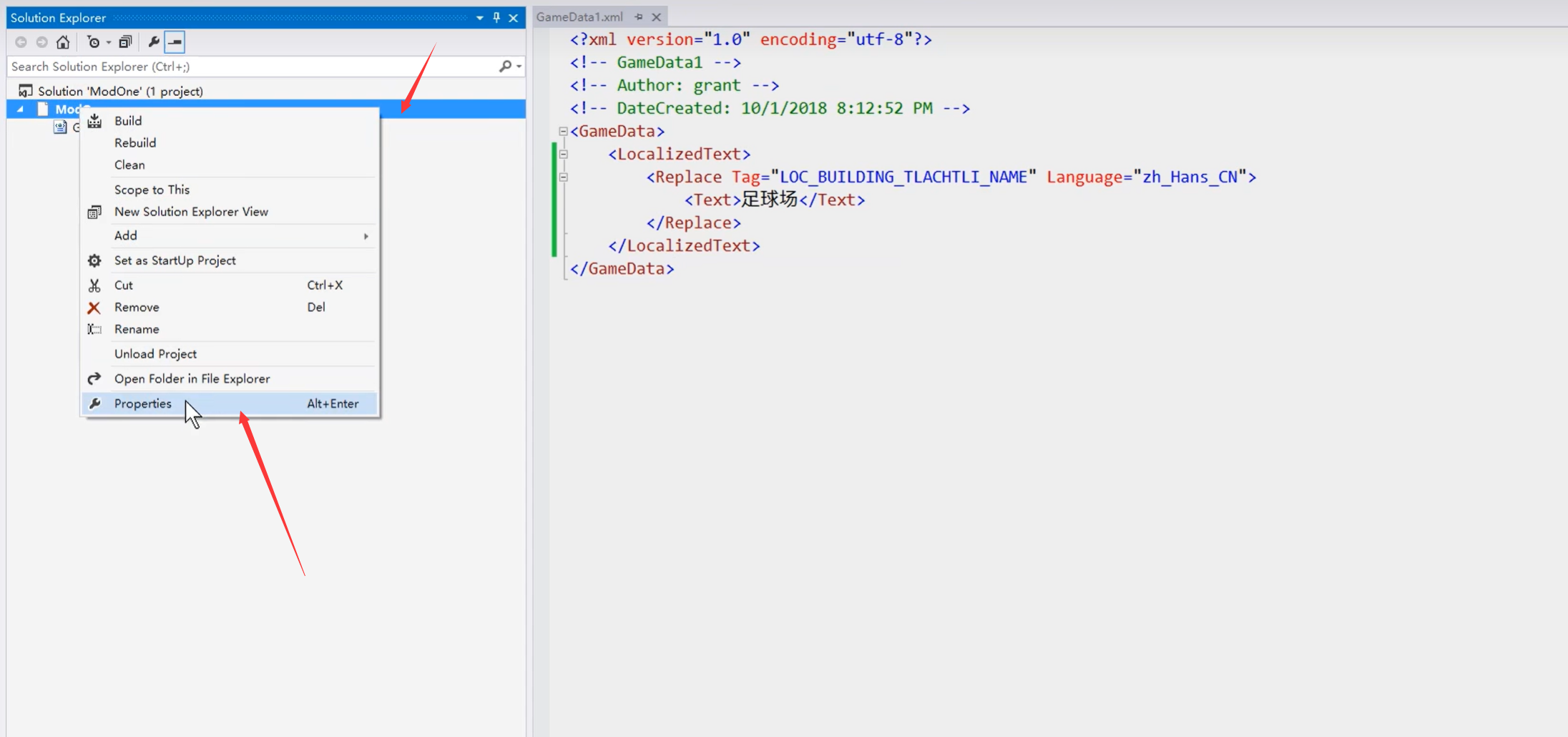Click the GameData1 comment line
This screenshot has height=737, width=1568.
click(655, 62)
